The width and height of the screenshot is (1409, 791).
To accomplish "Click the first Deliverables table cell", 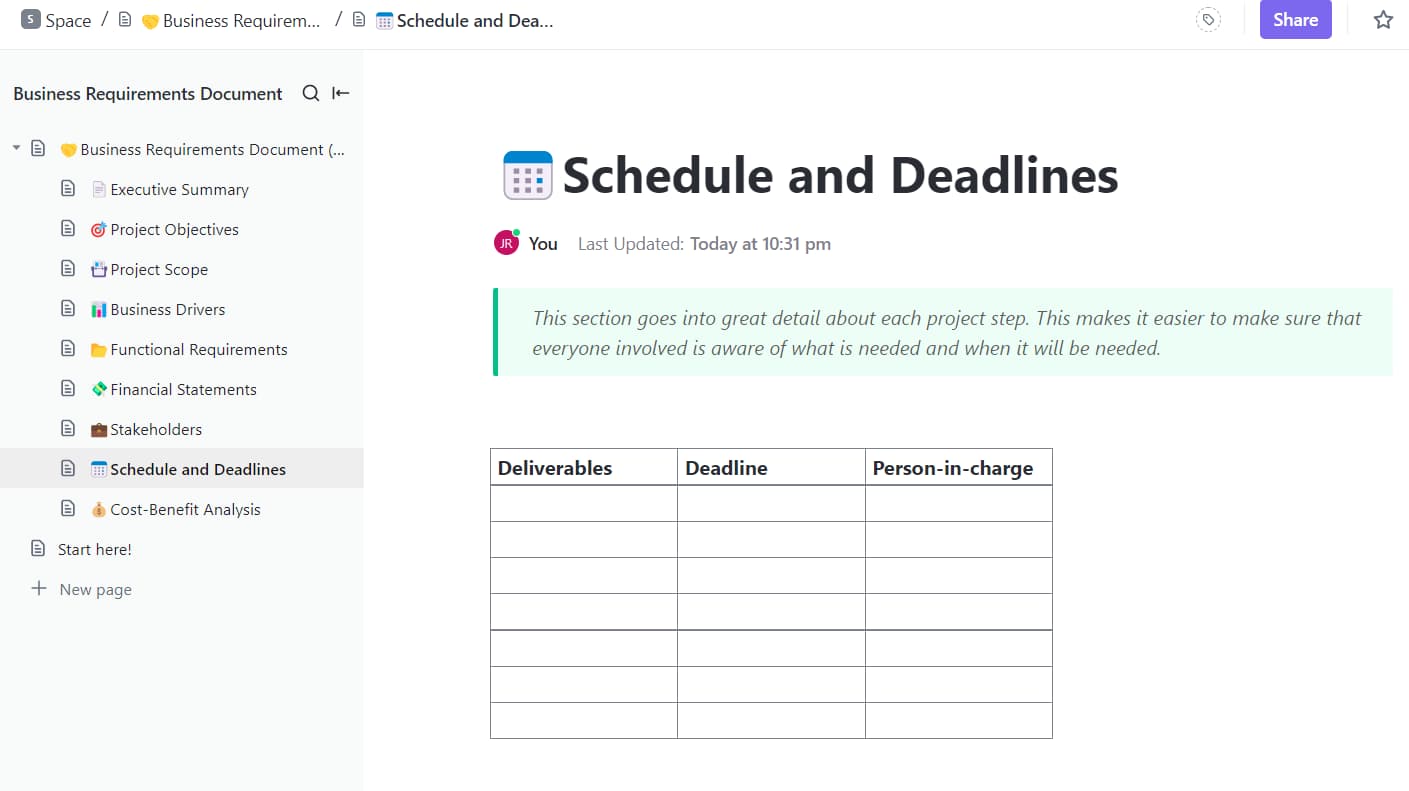I will [583, 503].
